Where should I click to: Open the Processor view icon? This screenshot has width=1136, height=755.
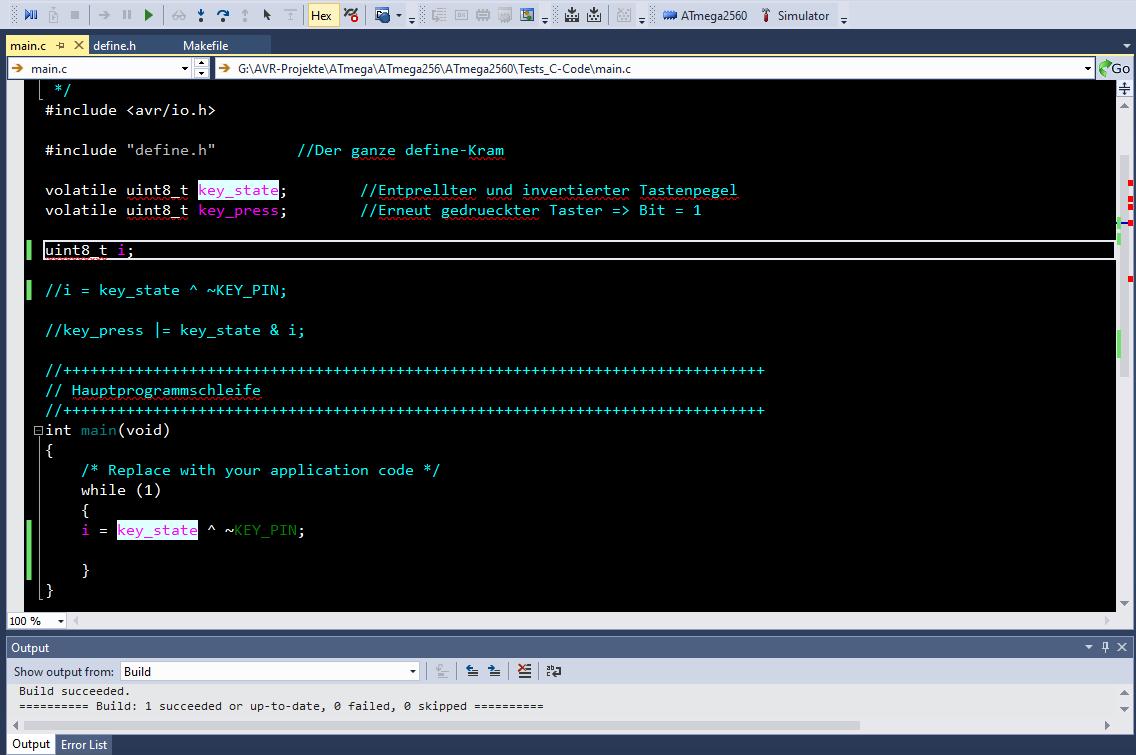(x=505, y=14)
